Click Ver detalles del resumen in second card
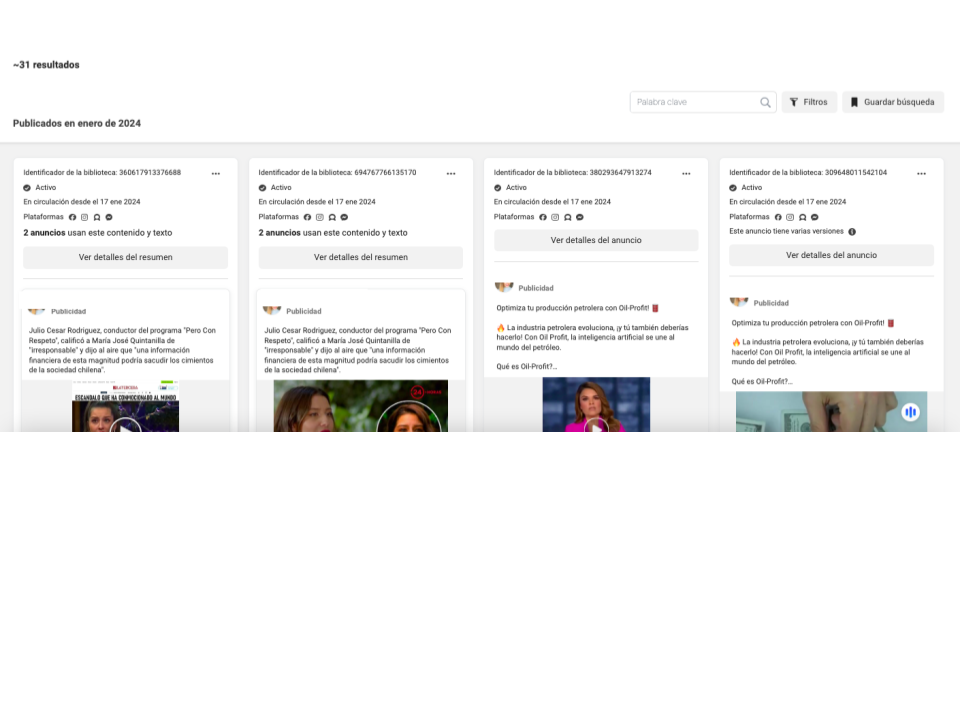 [x=360, y=257]
